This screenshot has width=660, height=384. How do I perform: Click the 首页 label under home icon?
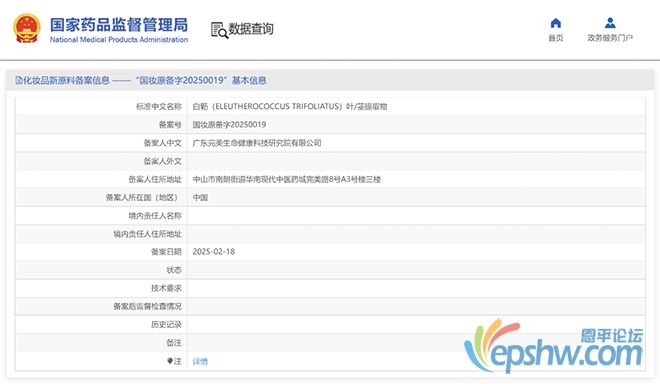[x=556, y=38]
